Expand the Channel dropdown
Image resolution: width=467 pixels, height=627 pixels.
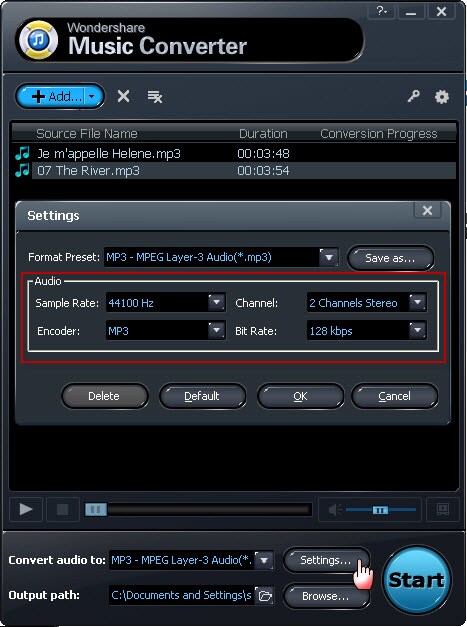pyautogui.click(x=417, y=302)
